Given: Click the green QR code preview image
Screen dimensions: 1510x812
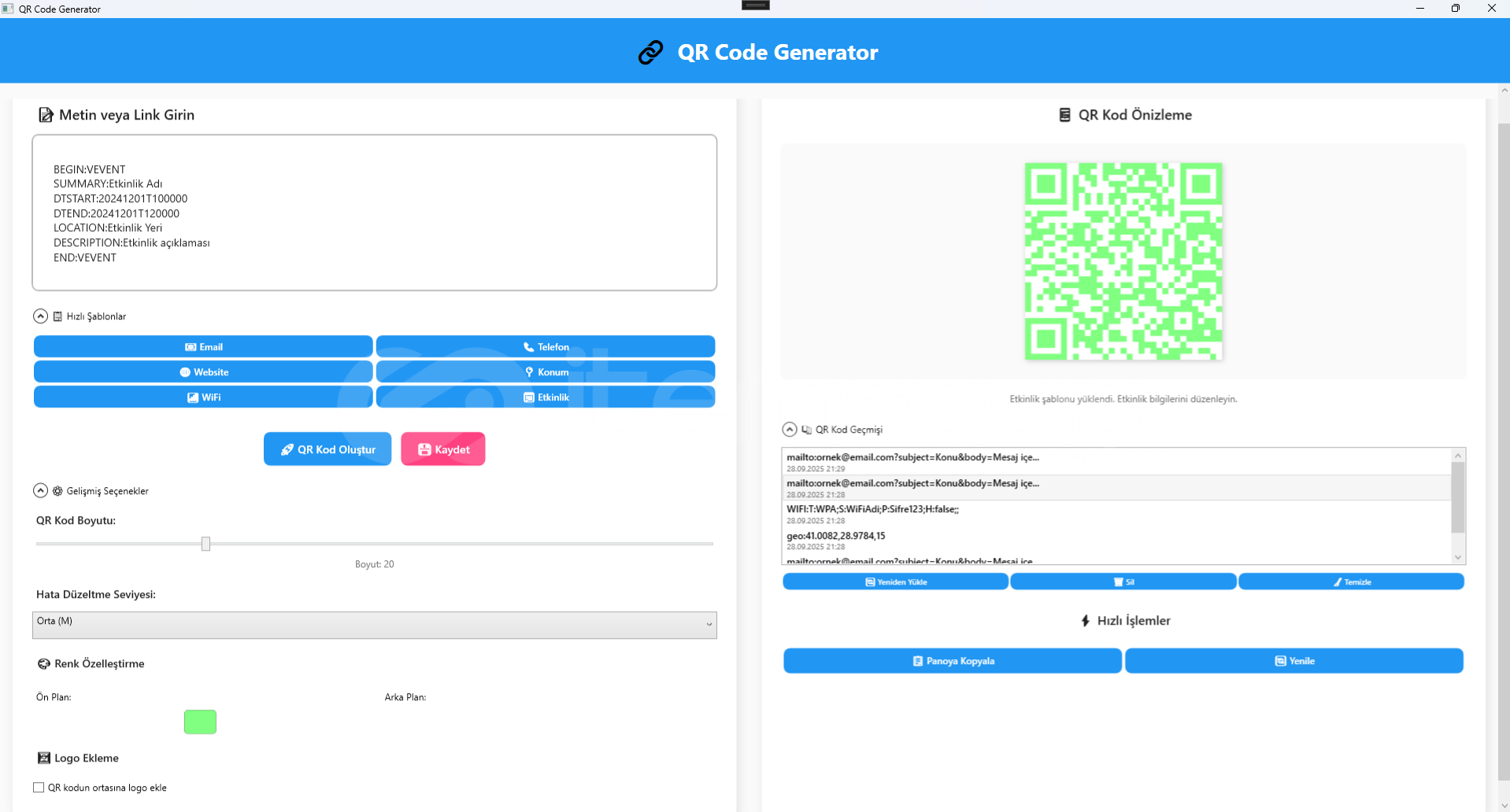Looking at the screenshot, I should pyautogui.click(x=1123, y=261).
